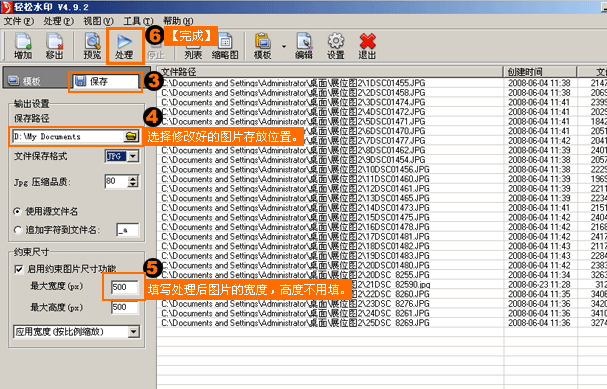The height and width of the screenshot is (389, 607).
Task: Browse folder icon beside save path
Action: 131,136
